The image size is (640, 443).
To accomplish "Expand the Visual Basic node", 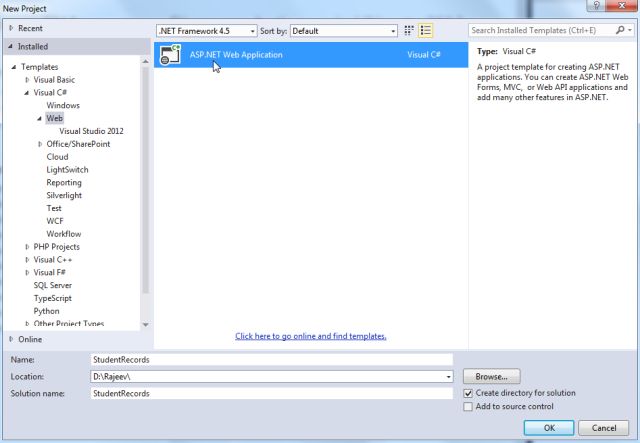I will tap(27, 80).
